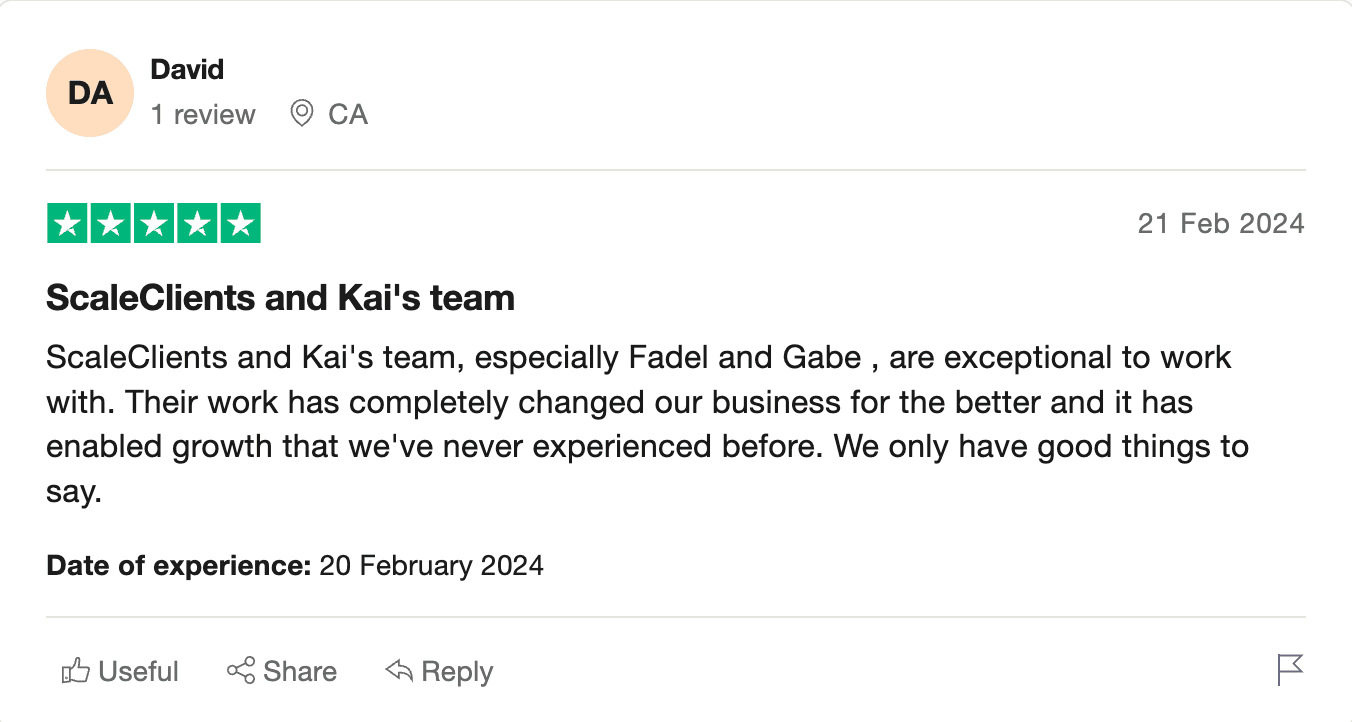Click the third green rating star
1352x722 pixels.
tap(154, 223)
